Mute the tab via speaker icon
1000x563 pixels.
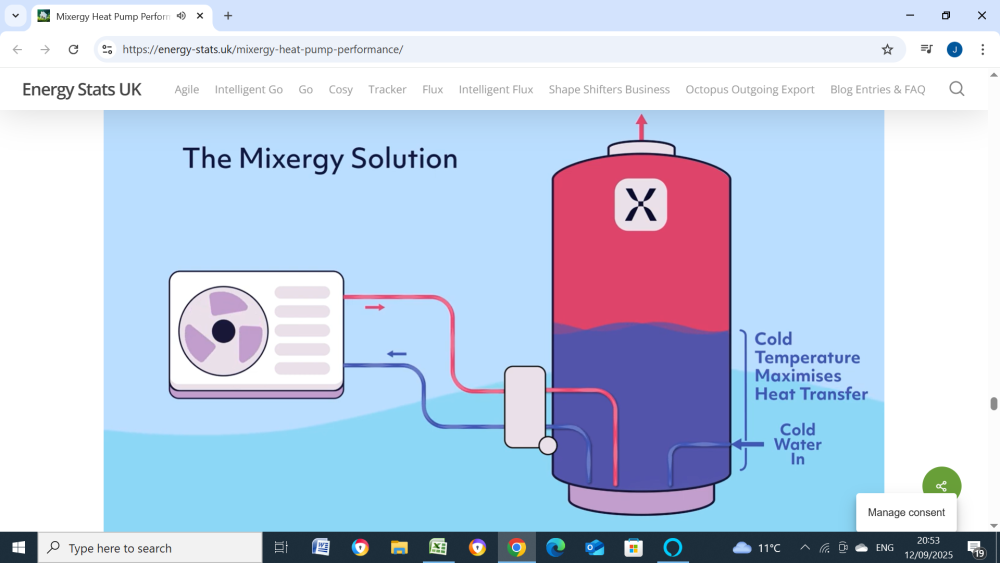[x=182, y=16]
